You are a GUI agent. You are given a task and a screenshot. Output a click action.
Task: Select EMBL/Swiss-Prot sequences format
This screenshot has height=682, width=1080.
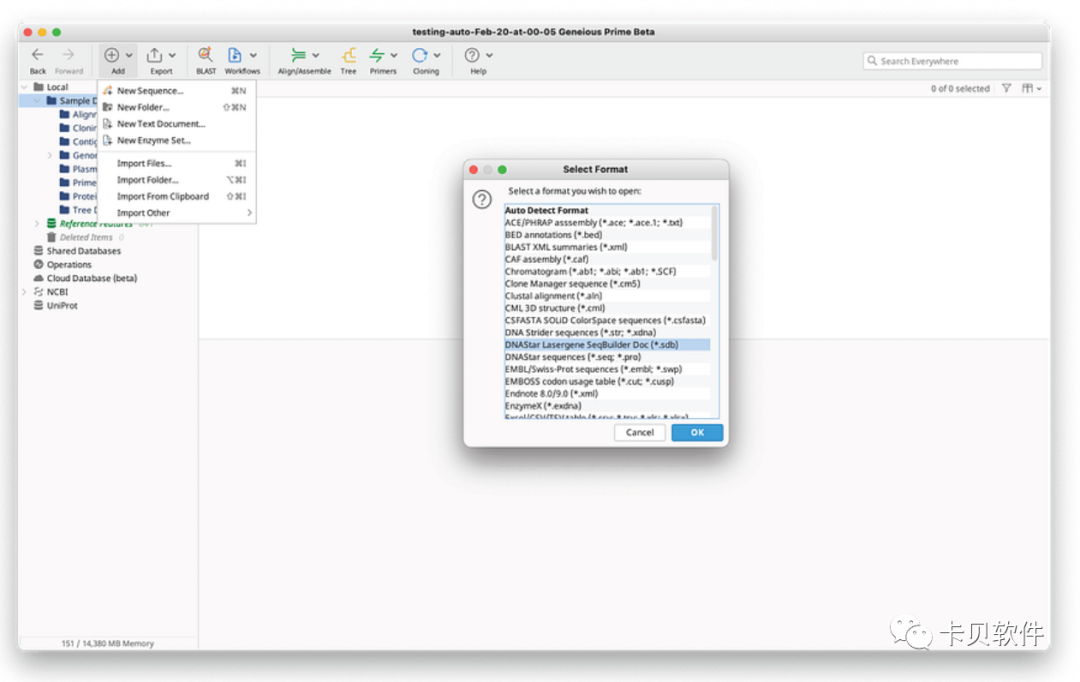607,369
